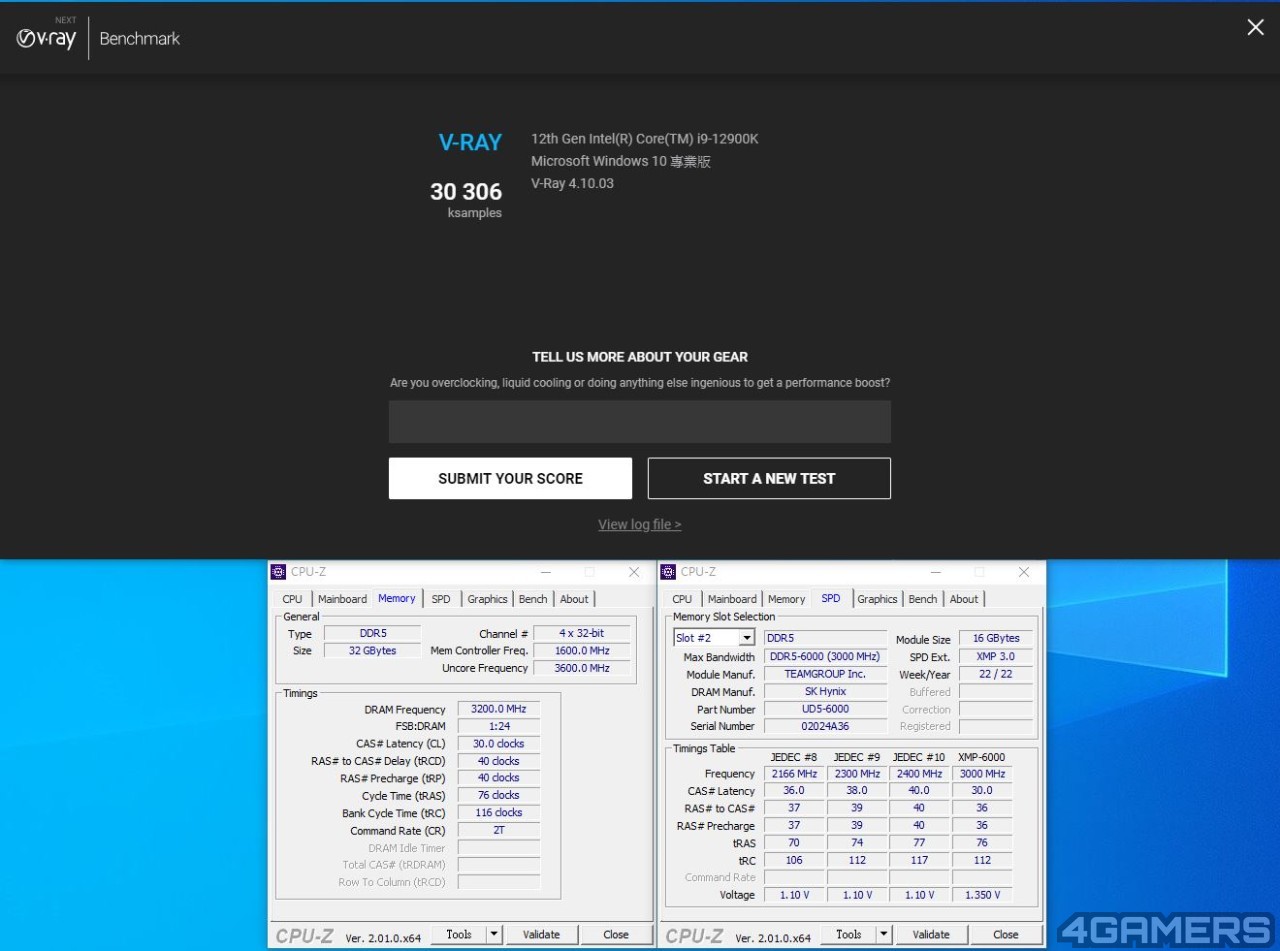Open Graphics tab in the left CPU-Z window
This screenshot has height=951, width=1280.
tap(487, 599)
